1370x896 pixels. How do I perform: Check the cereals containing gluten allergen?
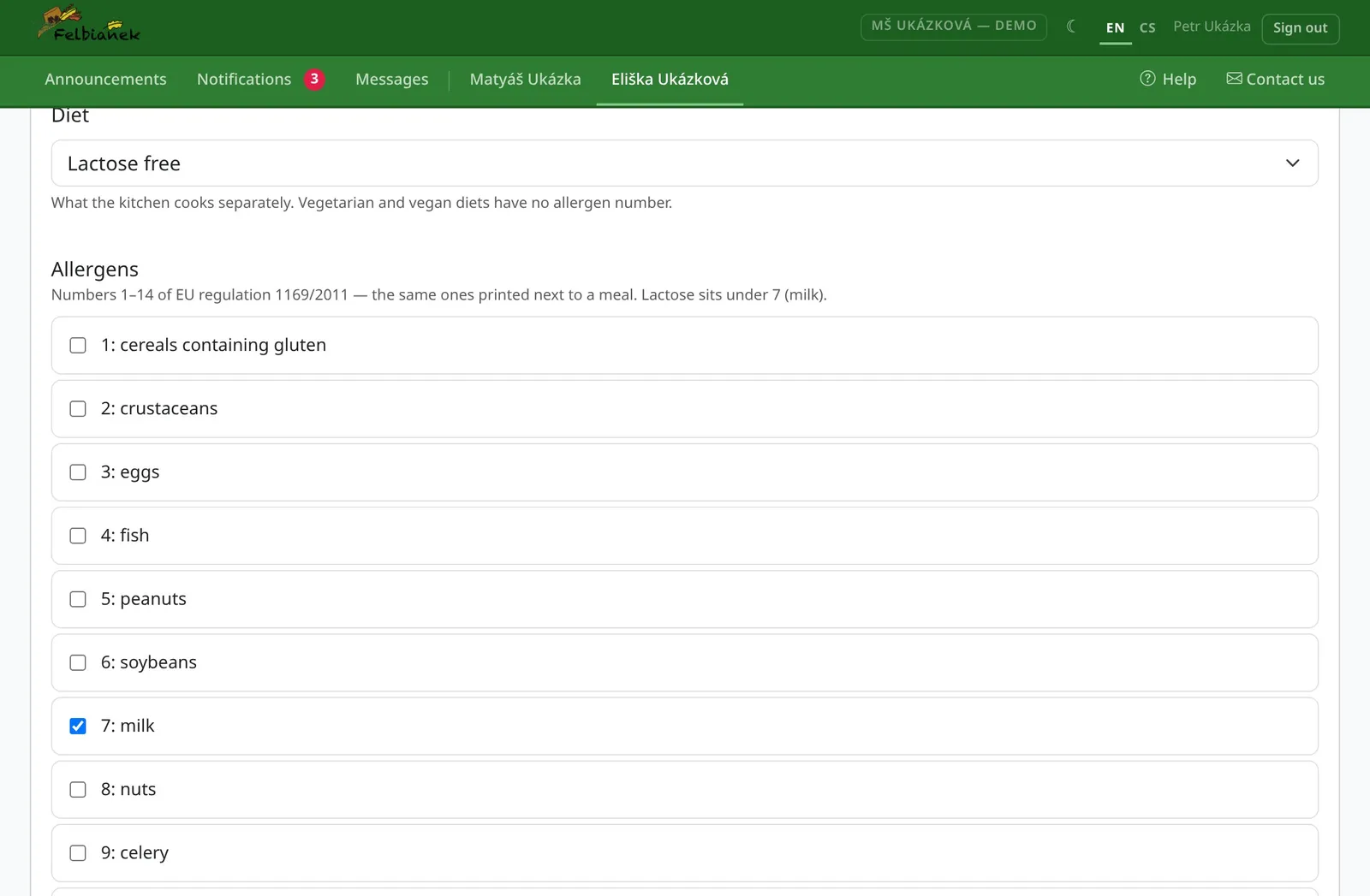click(x=78, y=346)
